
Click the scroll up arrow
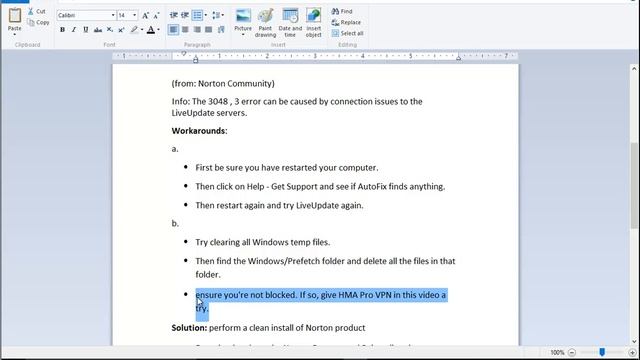point(634,69)
